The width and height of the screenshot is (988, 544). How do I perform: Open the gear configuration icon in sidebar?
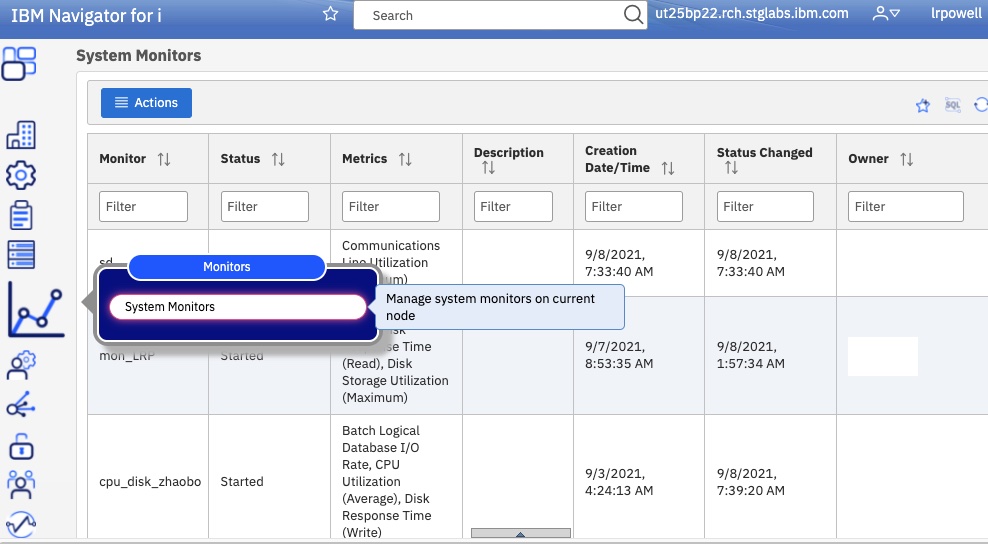click(x=21, y=175)
